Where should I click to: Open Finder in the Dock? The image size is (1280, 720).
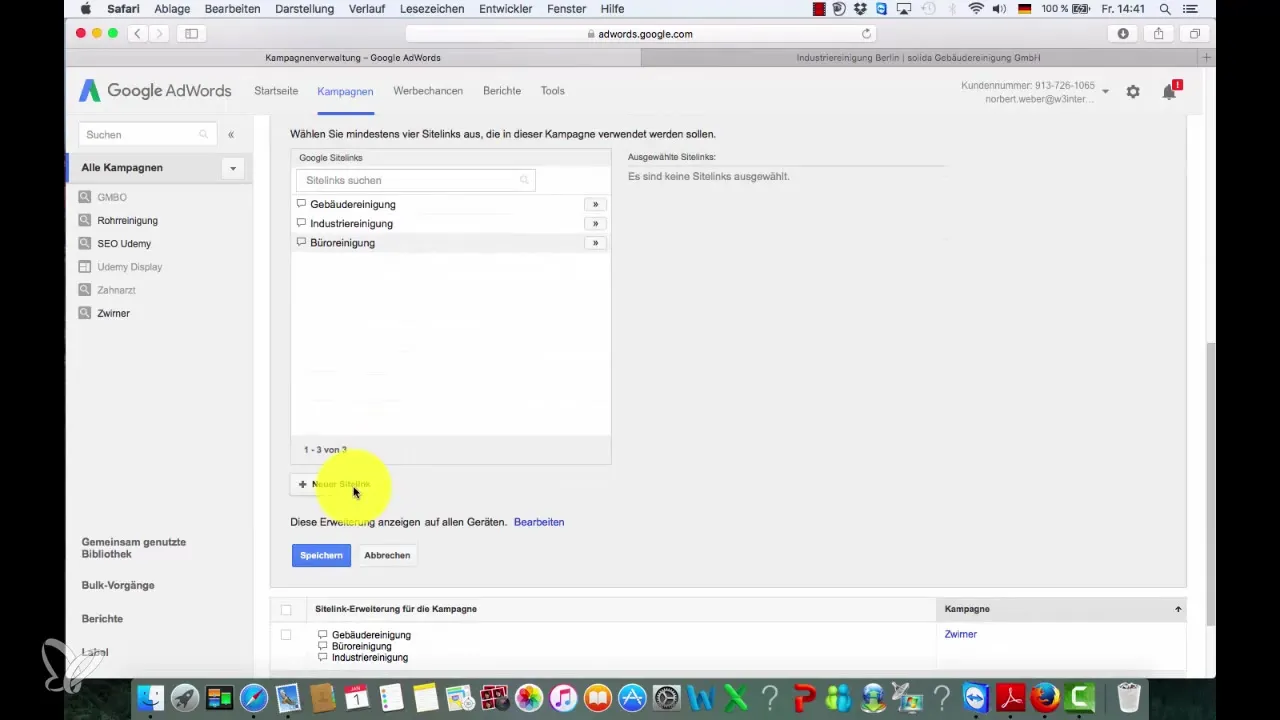(x=150, y=697)
